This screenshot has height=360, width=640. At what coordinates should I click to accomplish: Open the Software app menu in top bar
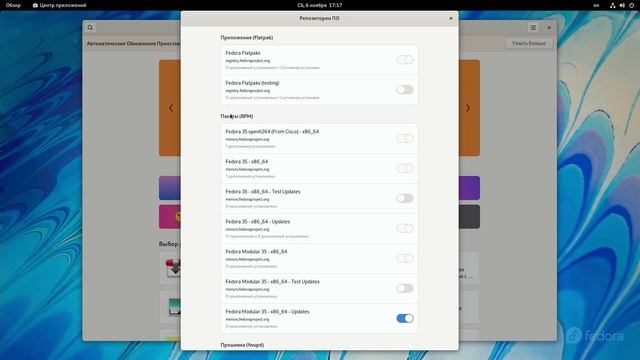(x=60, y=5)
